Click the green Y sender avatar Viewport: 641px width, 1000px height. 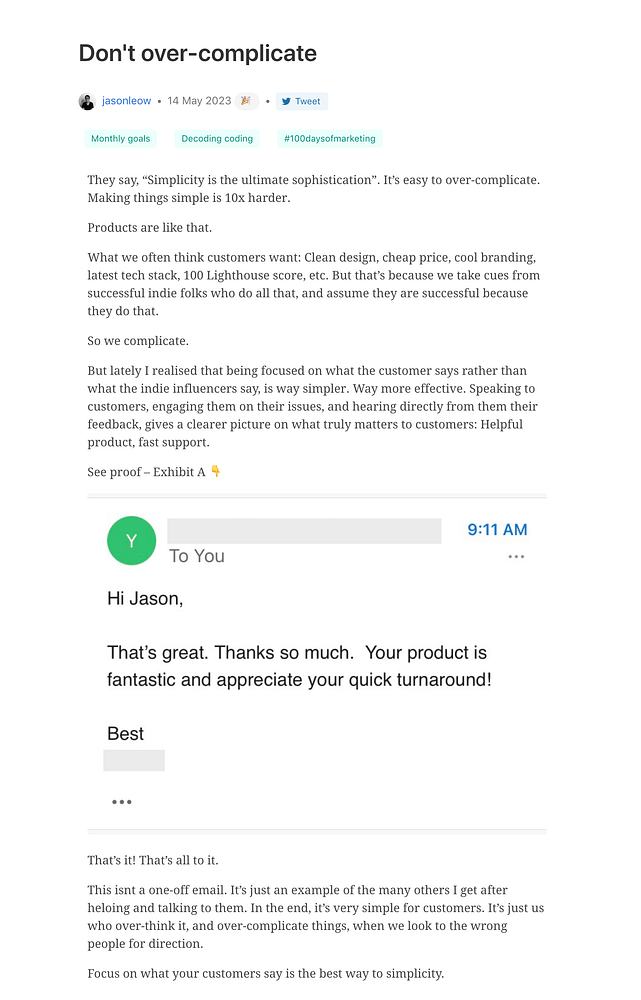click(x=131, y=541)
